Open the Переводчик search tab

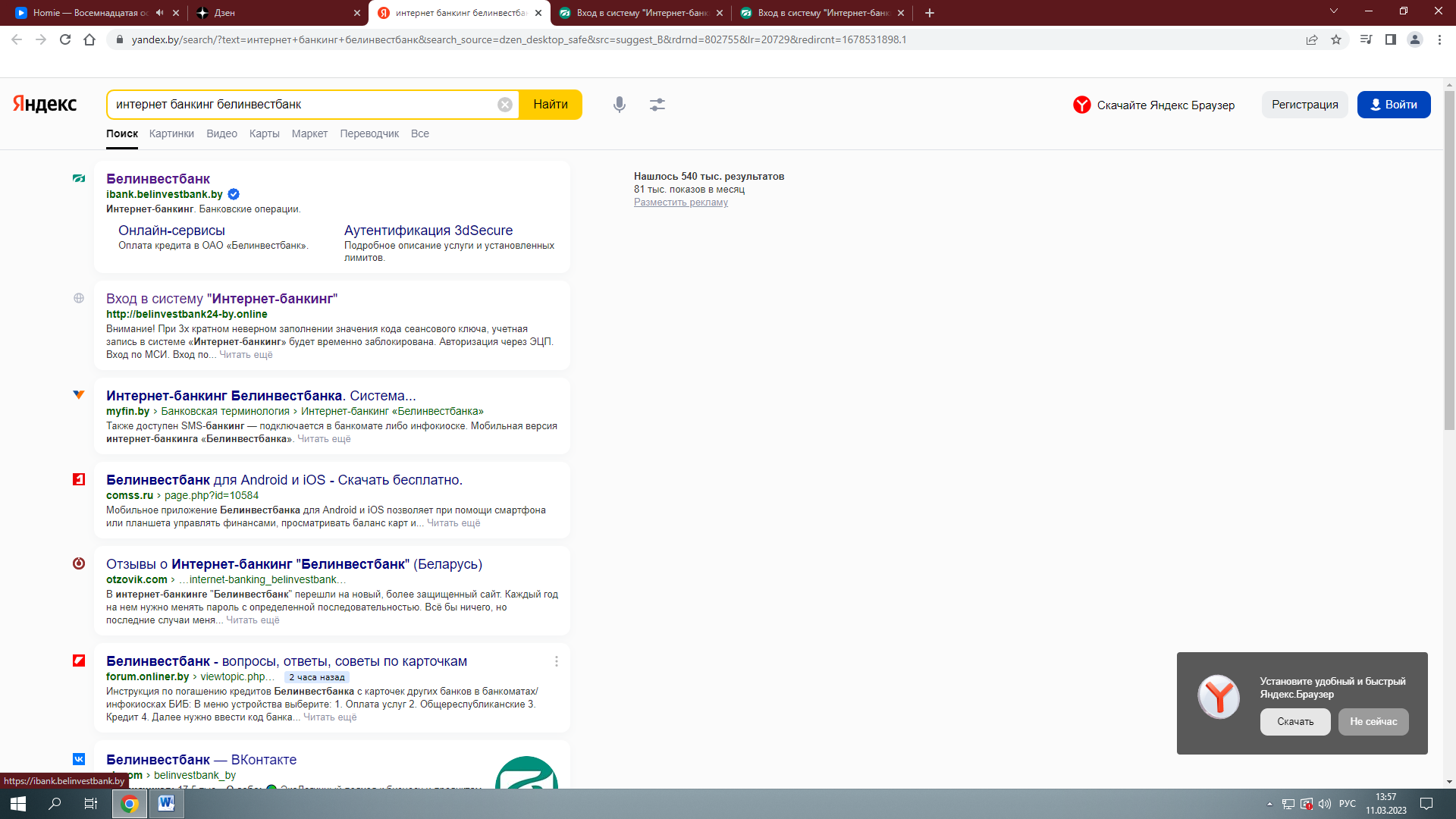tap(369, 133)
